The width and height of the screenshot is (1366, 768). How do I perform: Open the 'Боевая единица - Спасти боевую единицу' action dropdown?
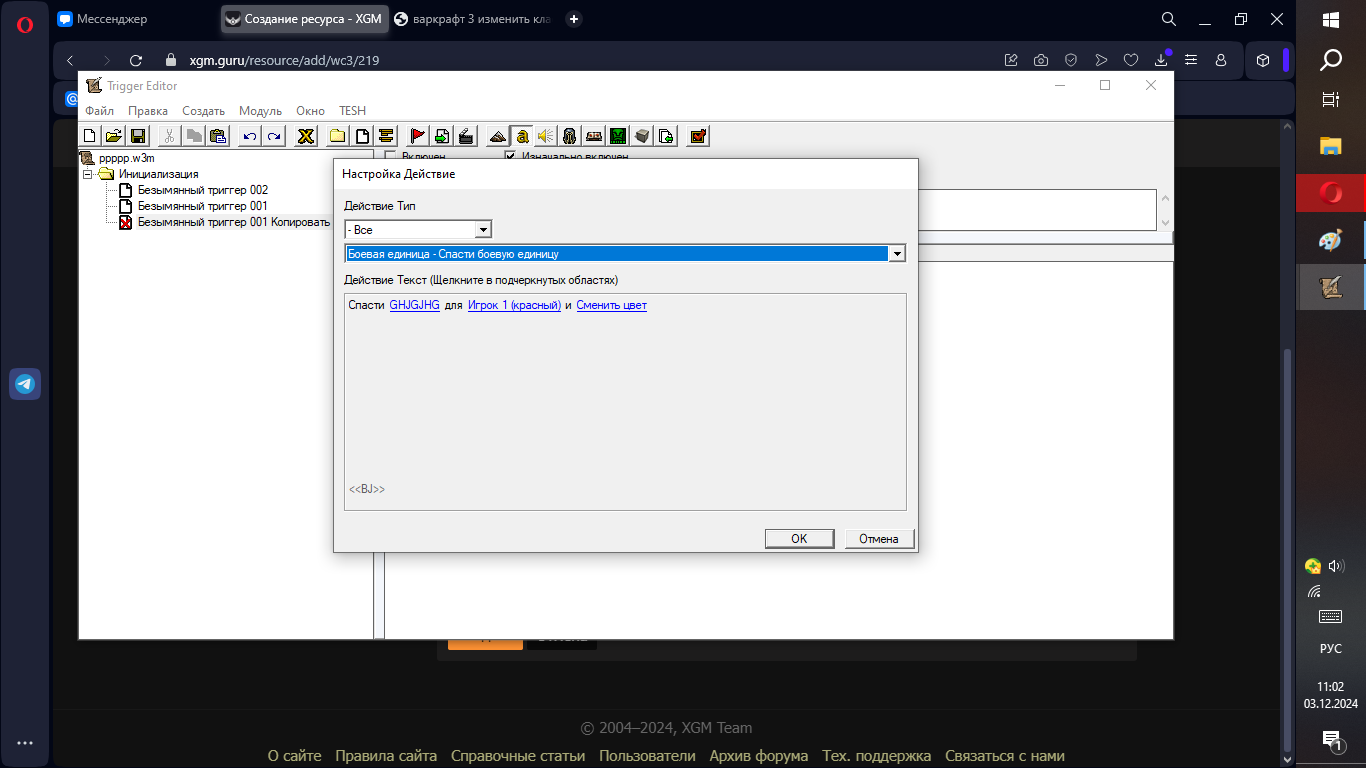pyautogui.click(x=625, y=254)
